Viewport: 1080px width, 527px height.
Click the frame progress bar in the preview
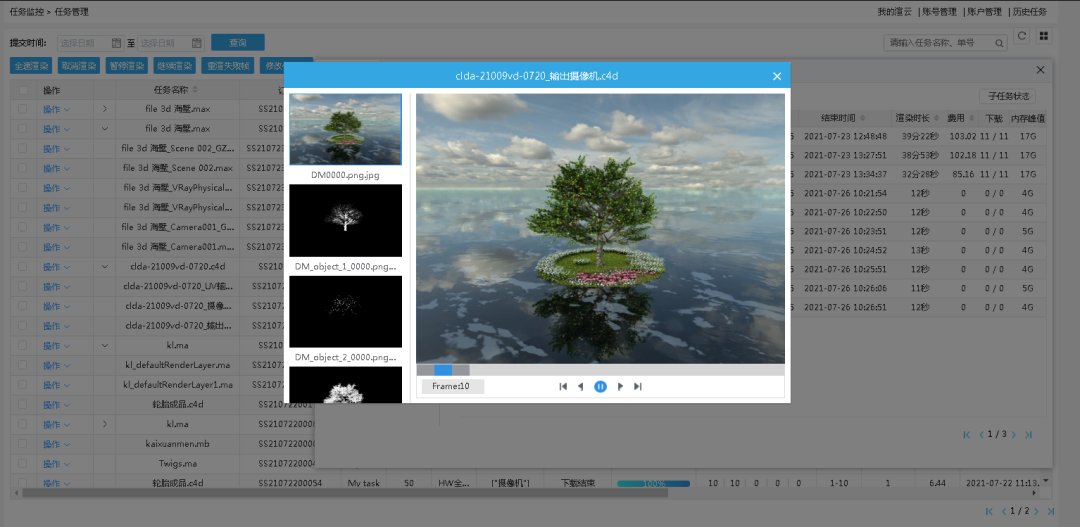click(600, 370)
